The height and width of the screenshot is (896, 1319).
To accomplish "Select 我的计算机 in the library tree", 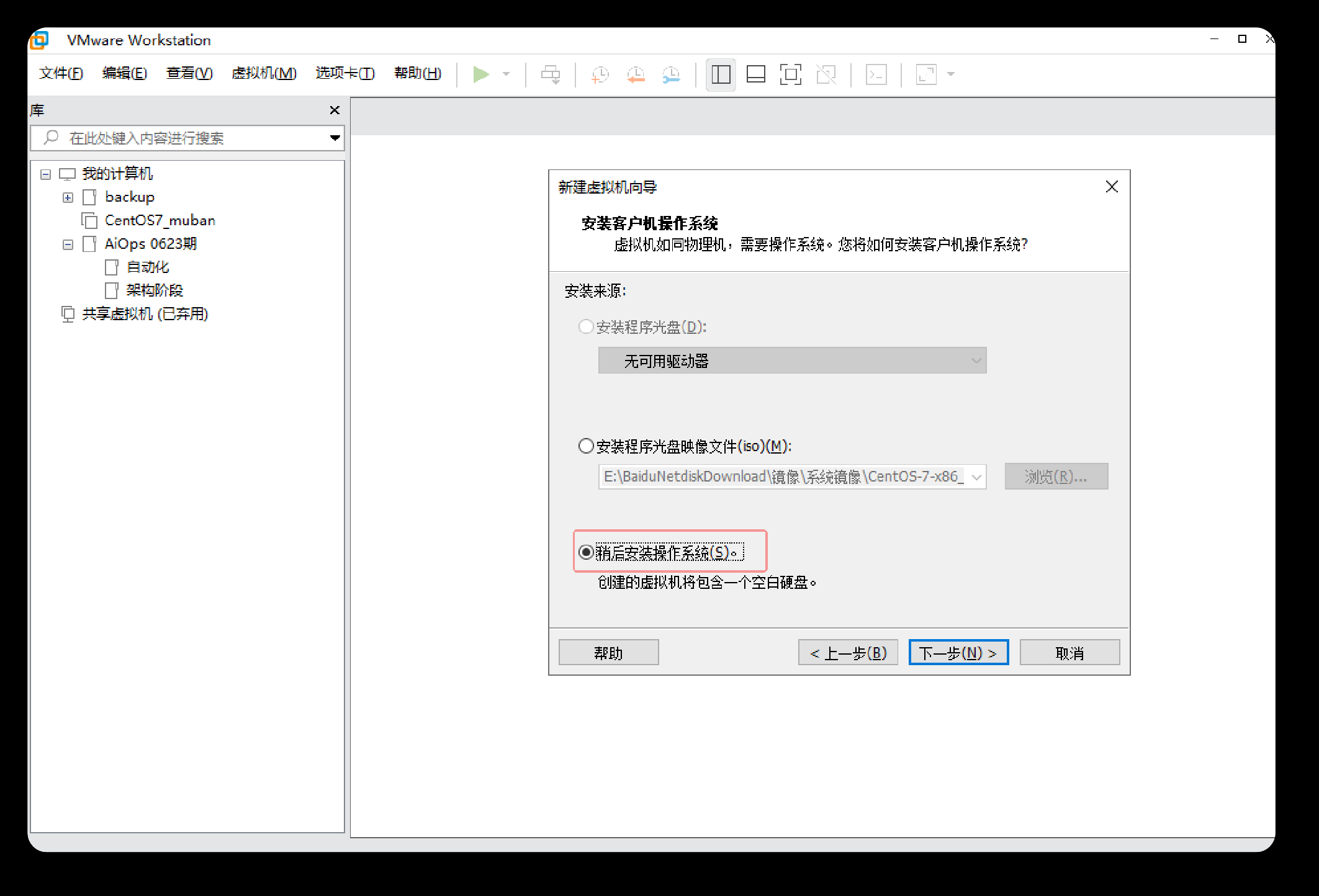I will (117, 174).
